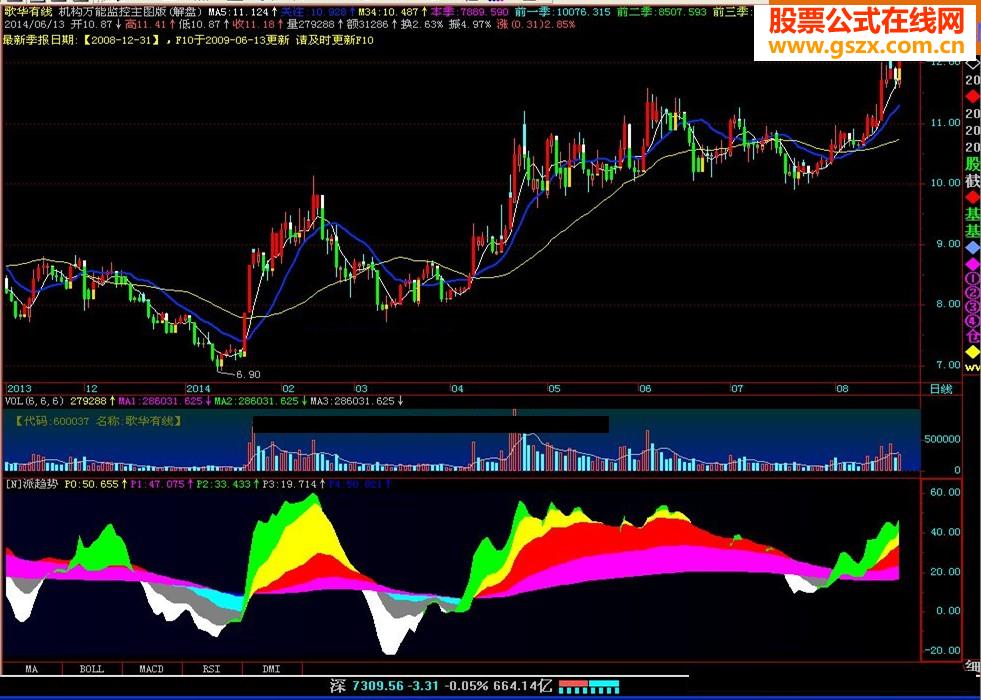The height and width of the screenshot is (700, 981).
Task: Click the MA1:286031.625 volume readout
Action: (x=165, y=401)
